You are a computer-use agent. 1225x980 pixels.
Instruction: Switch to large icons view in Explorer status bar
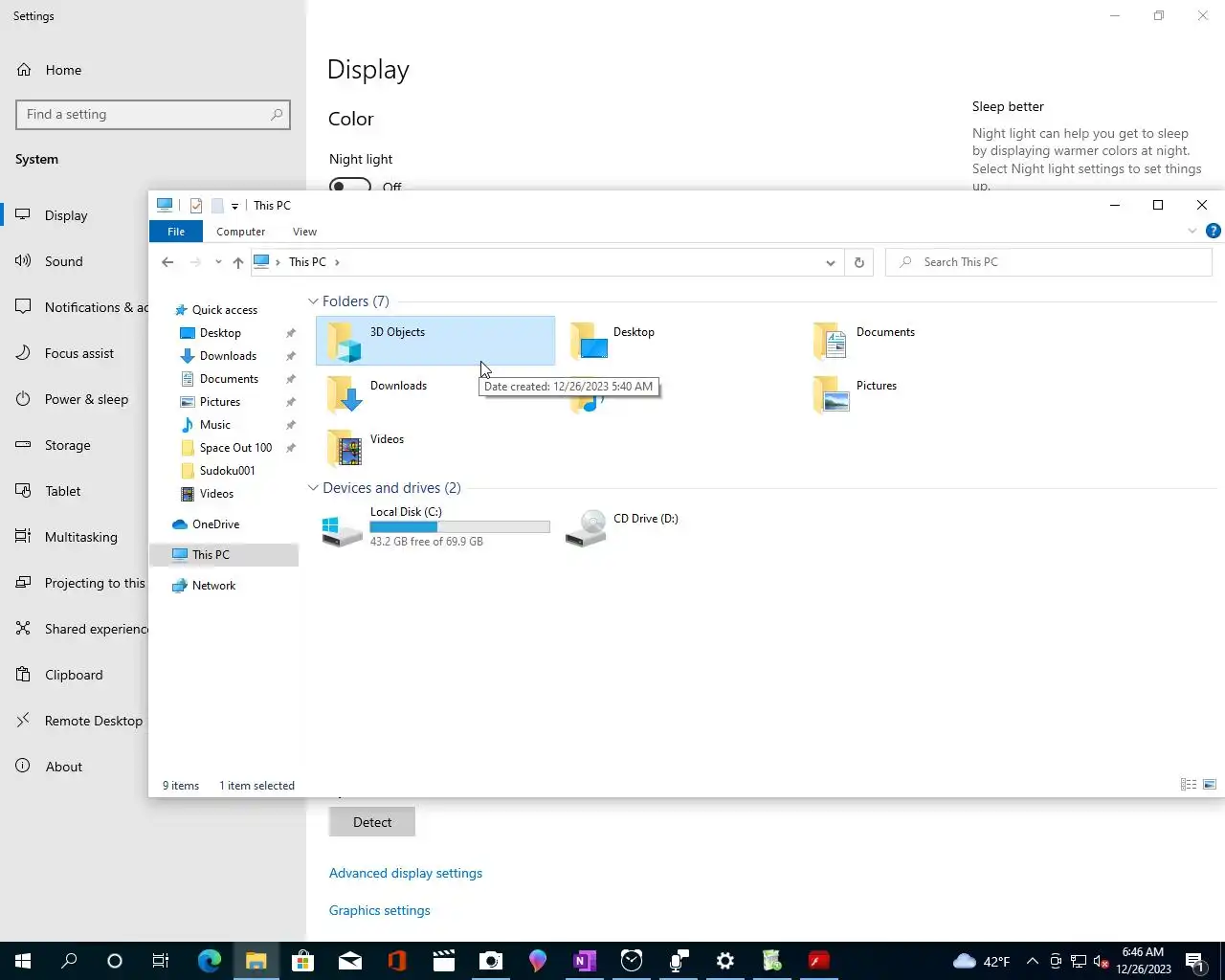[1210, 785]
